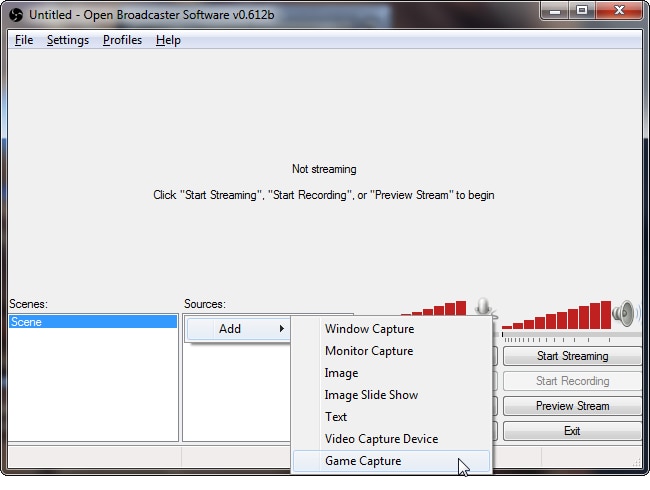Choose Image Slide Show source
650x490 pixels.
coord(391,395)
